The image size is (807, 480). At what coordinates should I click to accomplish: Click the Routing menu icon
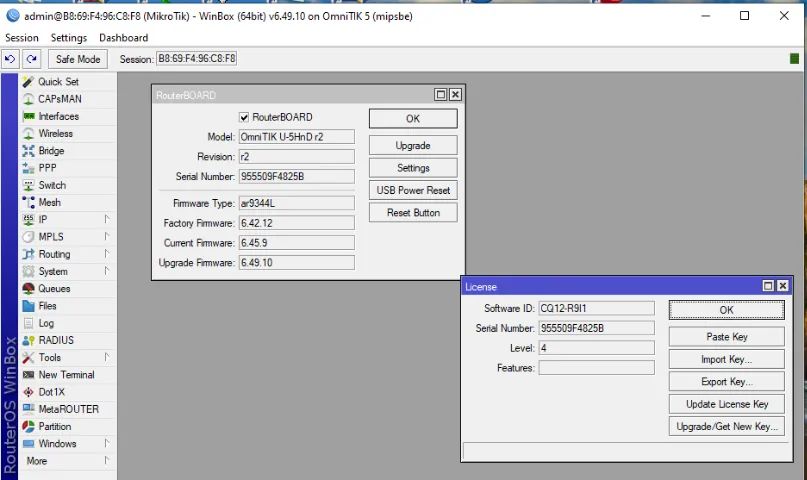tap(28, 254)
